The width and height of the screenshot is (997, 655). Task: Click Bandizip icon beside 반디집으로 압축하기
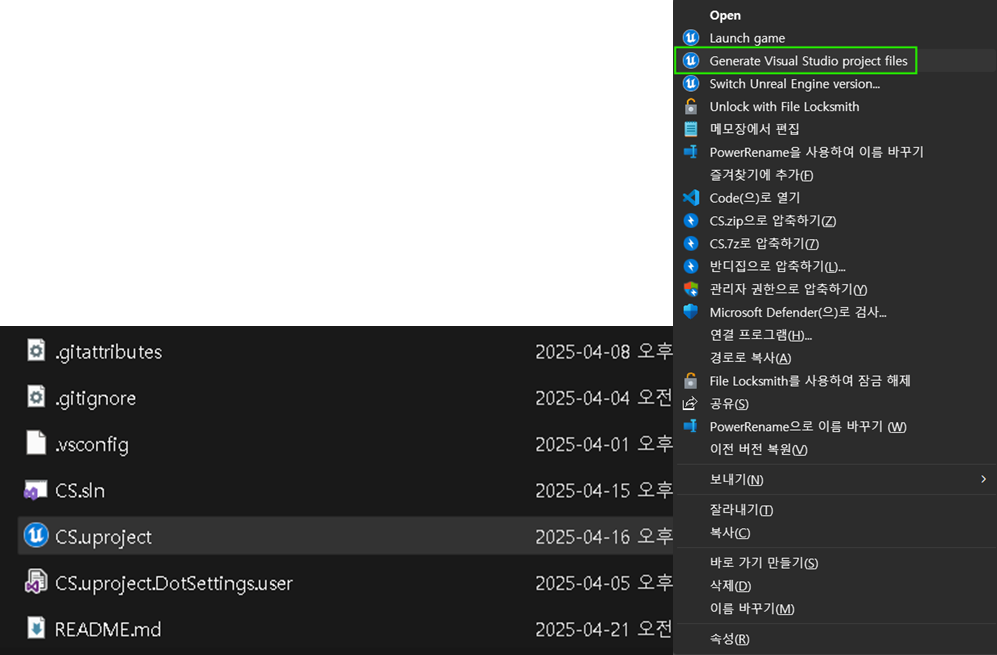tap(691, 266)
